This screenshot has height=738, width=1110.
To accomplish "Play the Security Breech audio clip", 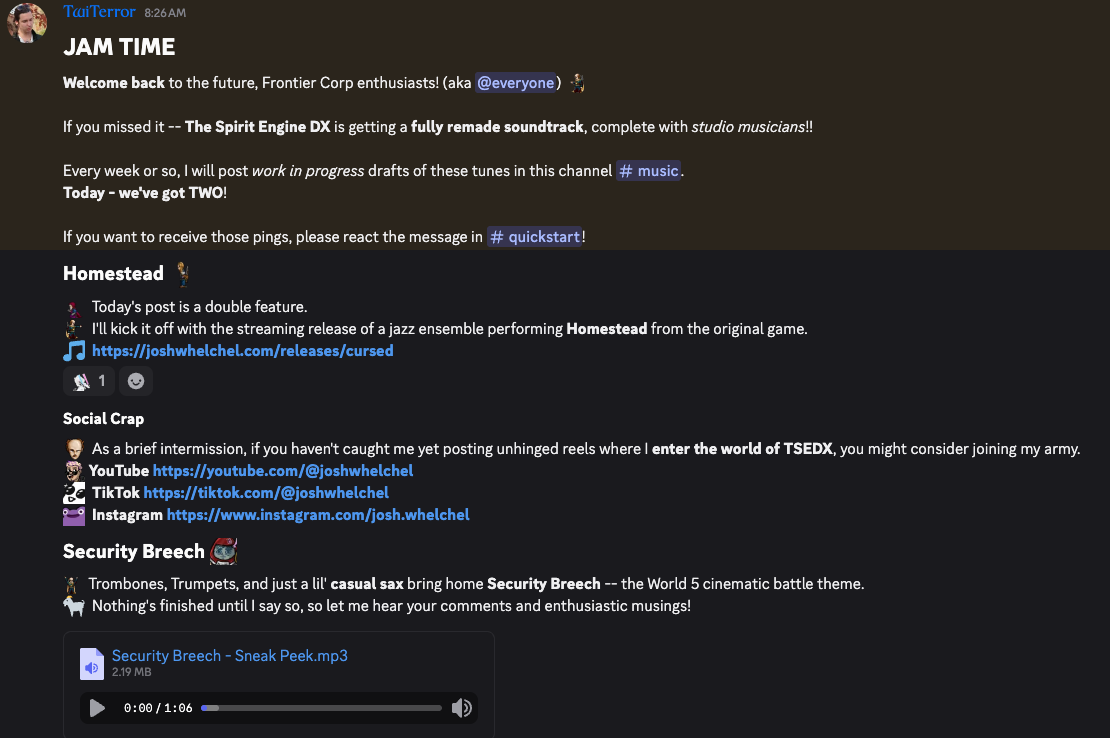I will [97, 708].
